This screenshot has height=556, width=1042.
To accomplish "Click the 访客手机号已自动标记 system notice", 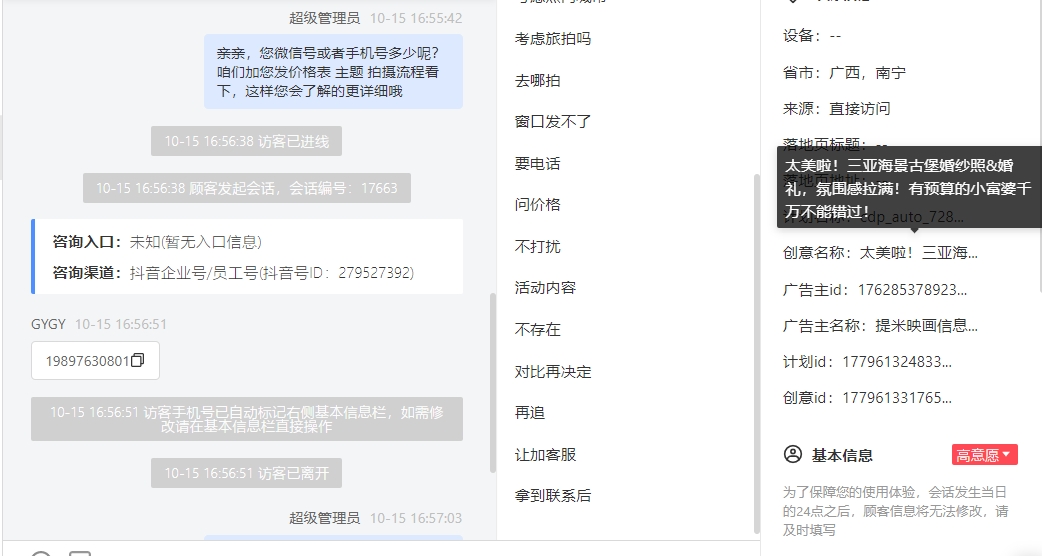I will click(x=247, y=419).
